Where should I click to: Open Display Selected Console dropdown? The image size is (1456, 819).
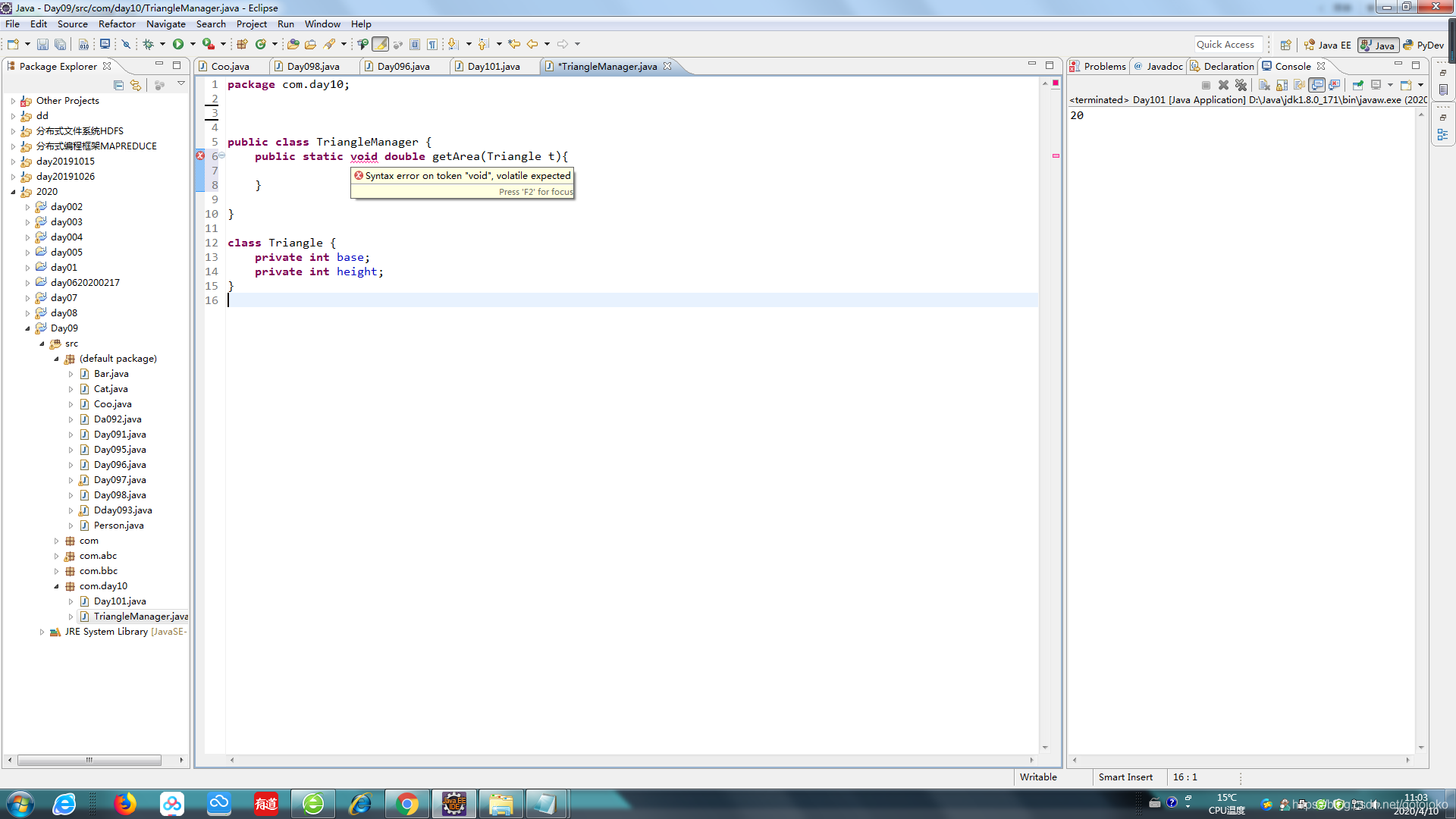[x=1390, y=85]
